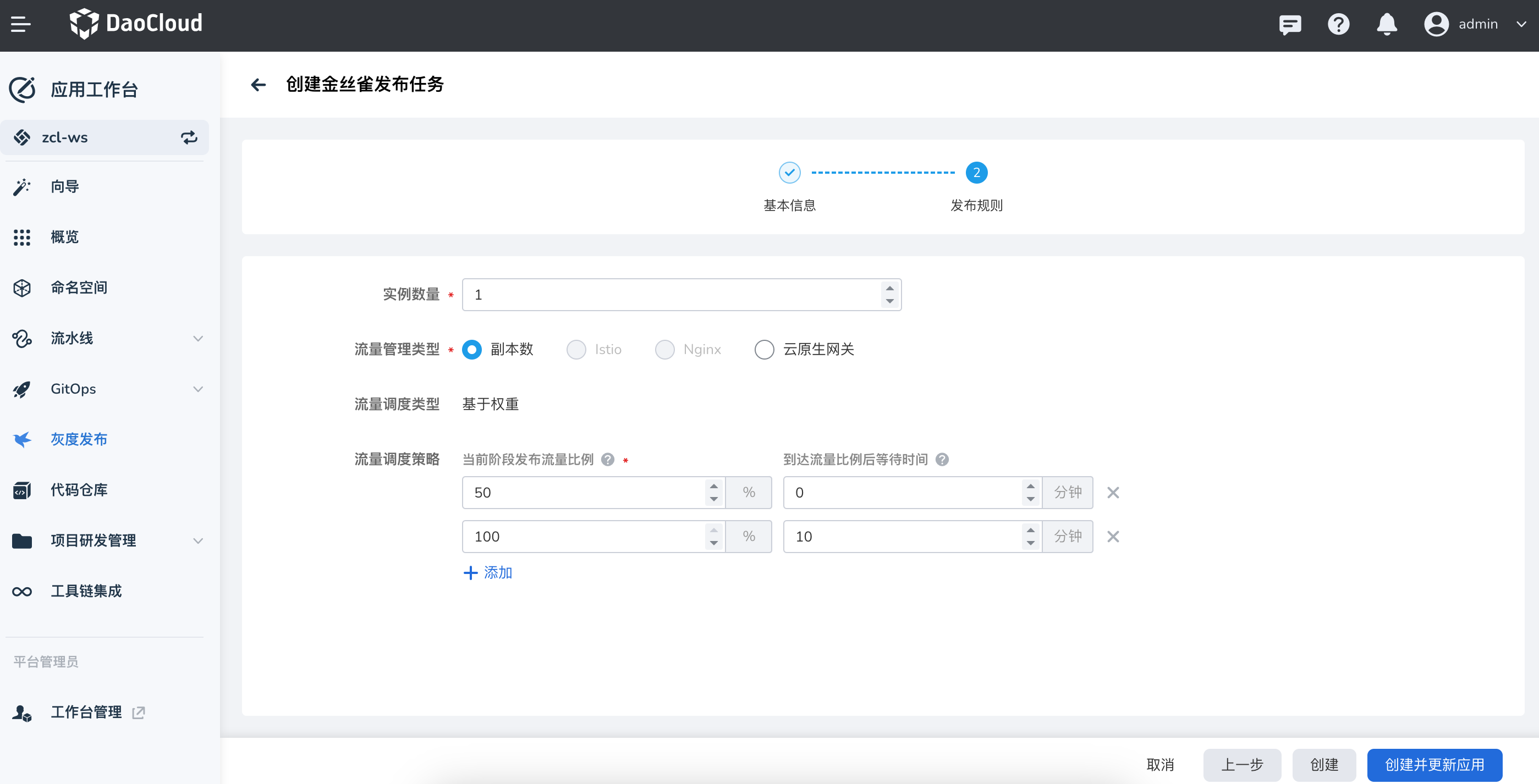The height and width of the screenshot is (784, 1539).
Task: Click the 创建并更新应用 button
Action: click(1434, 764)
